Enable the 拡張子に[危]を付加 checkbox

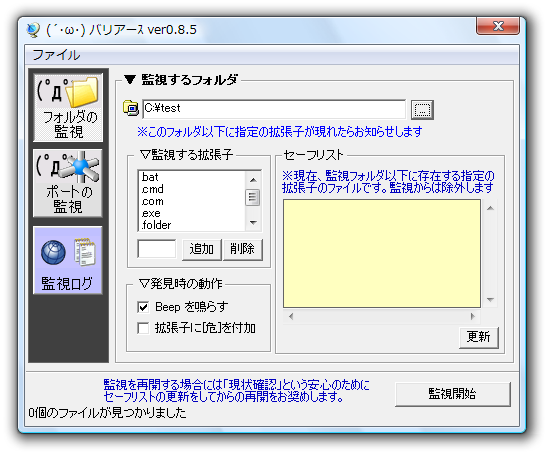click(x=143, y=328)
